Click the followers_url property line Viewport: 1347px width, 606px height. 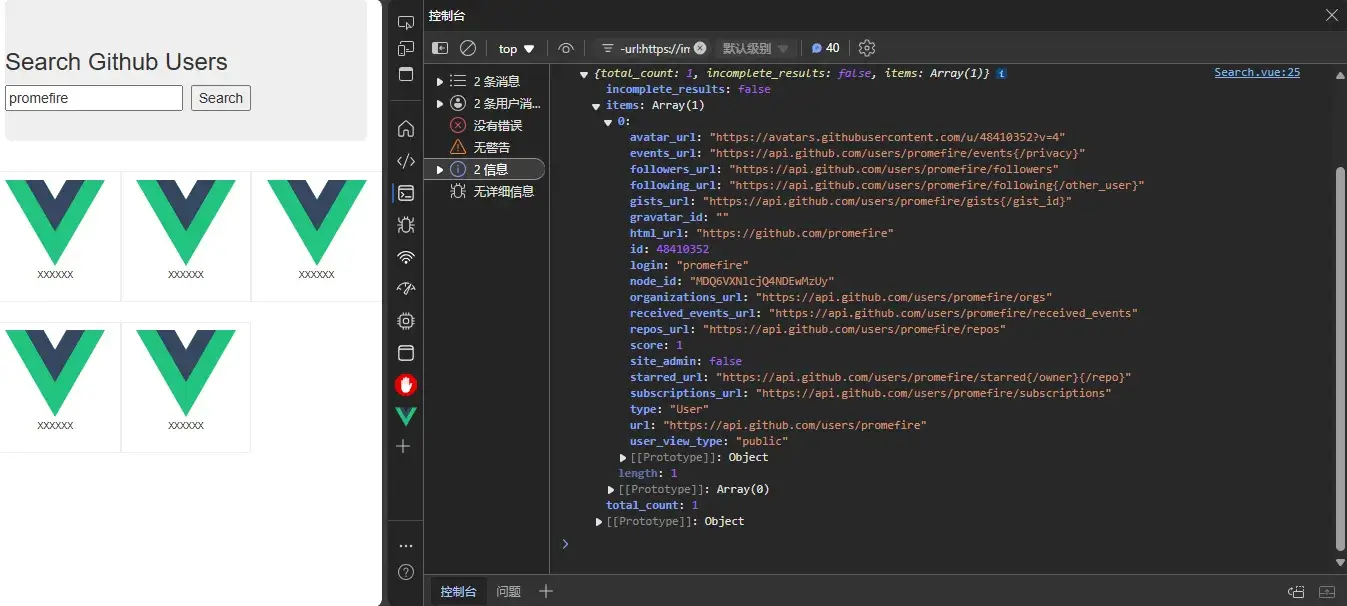pos(844,169)
